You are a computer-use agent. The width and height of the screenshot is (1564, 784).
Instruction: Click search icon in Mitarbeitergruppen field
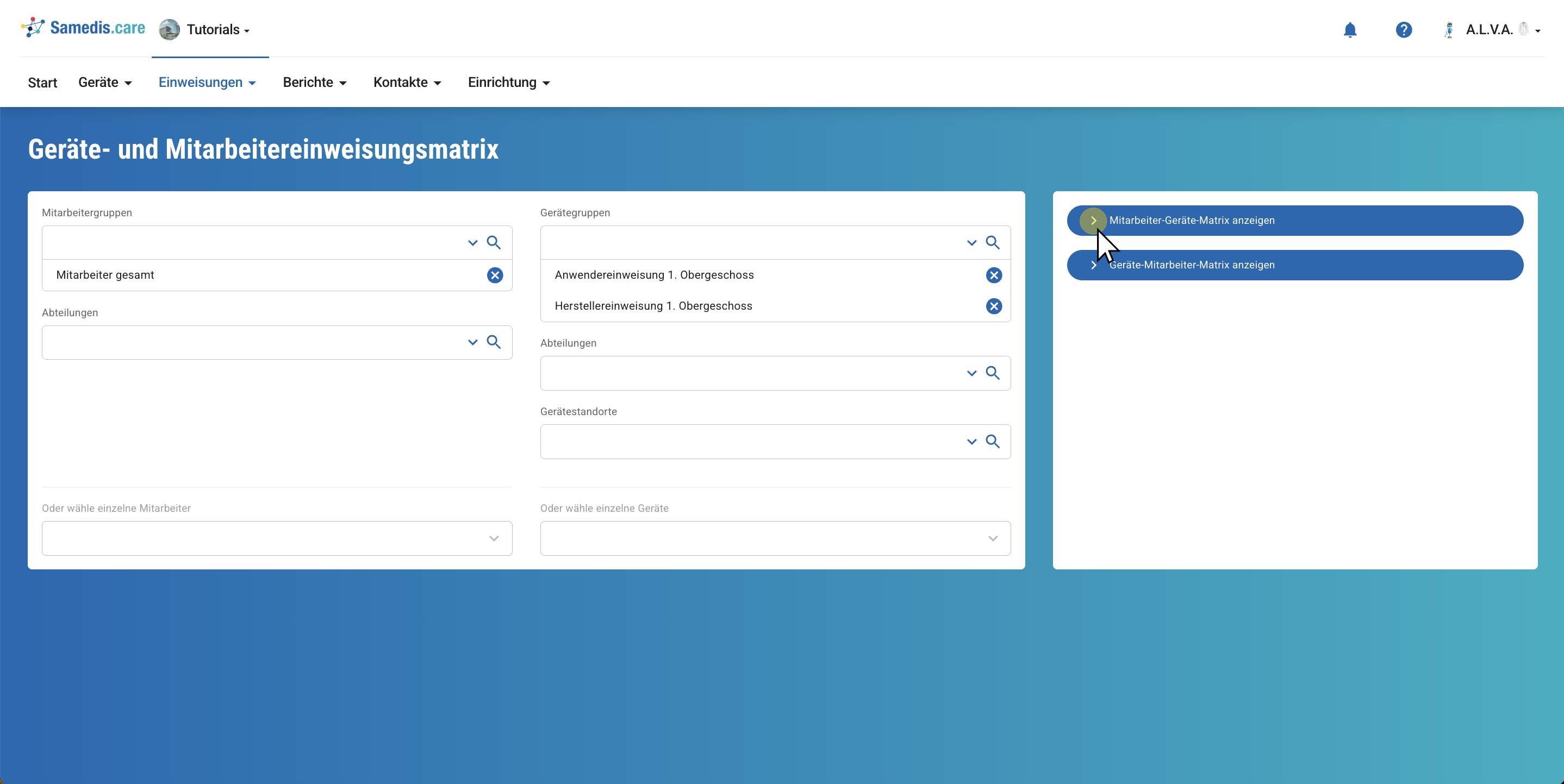tap(494, 243)
